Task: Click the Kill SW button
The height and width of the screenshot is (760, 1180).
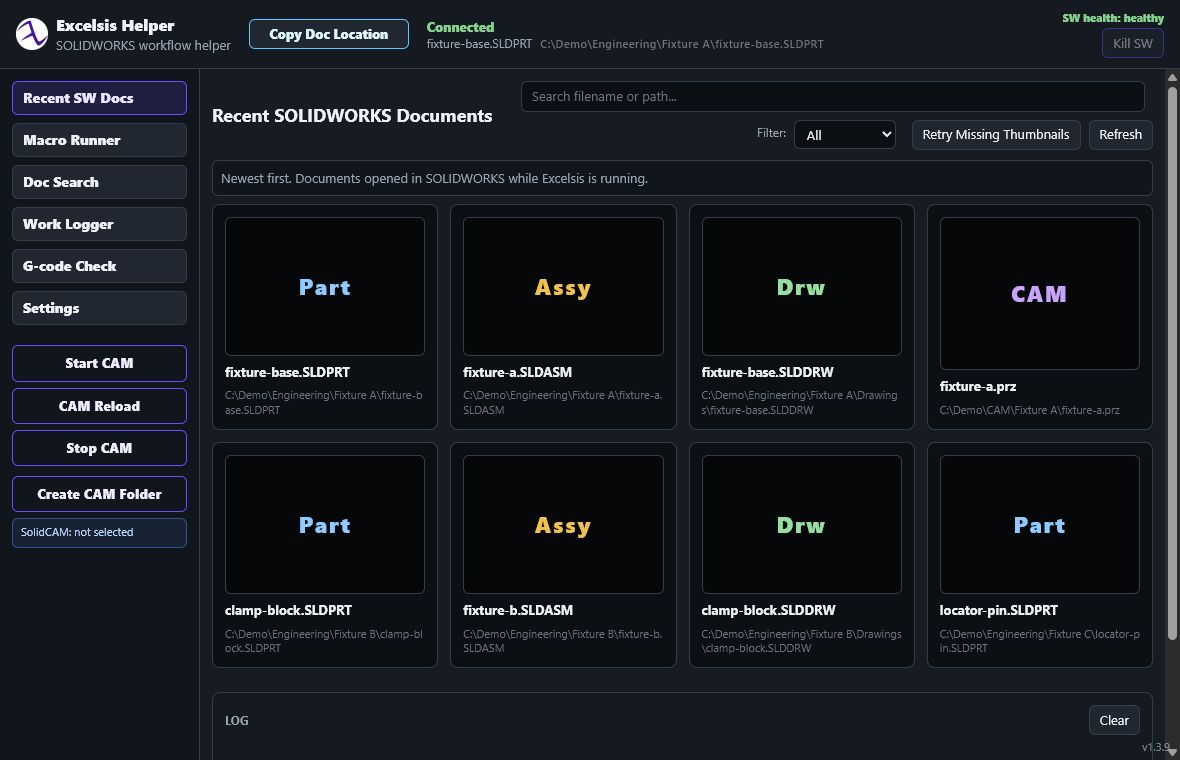Action: [1133, 43]
